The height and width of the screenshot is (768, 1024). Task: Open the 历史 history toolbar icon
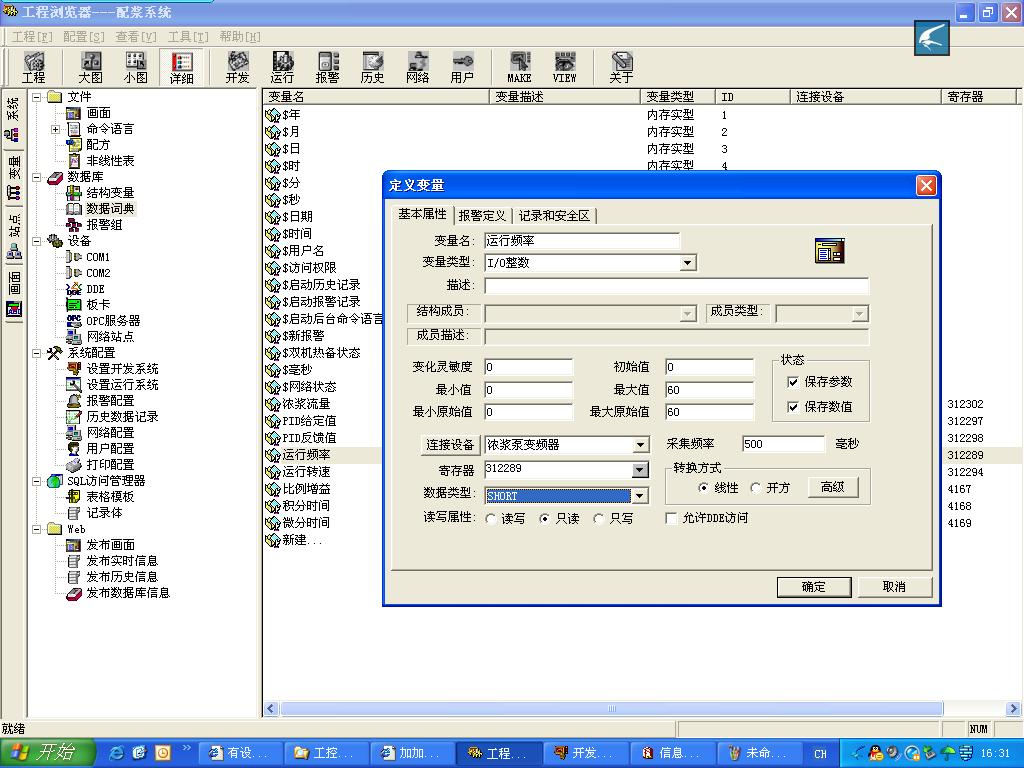tap(372, 67)
